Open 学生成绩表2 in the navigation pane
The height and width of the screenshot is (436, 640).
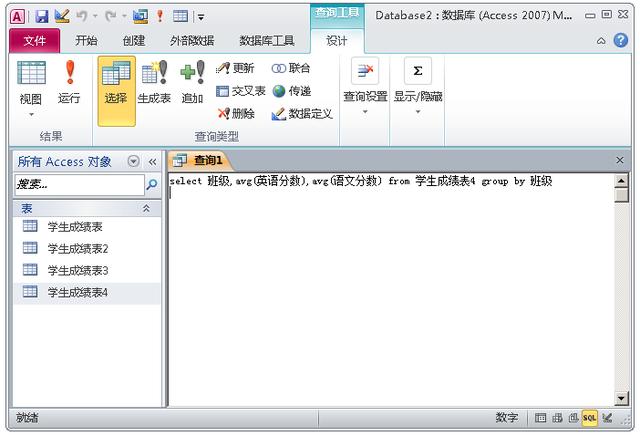pyautogui.click(x=77, y=249)
